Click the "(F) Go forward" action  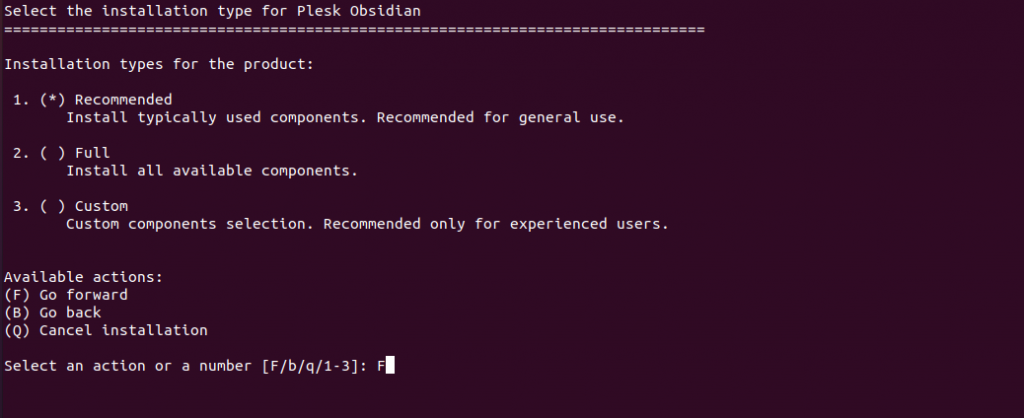[x=66, y=295]
